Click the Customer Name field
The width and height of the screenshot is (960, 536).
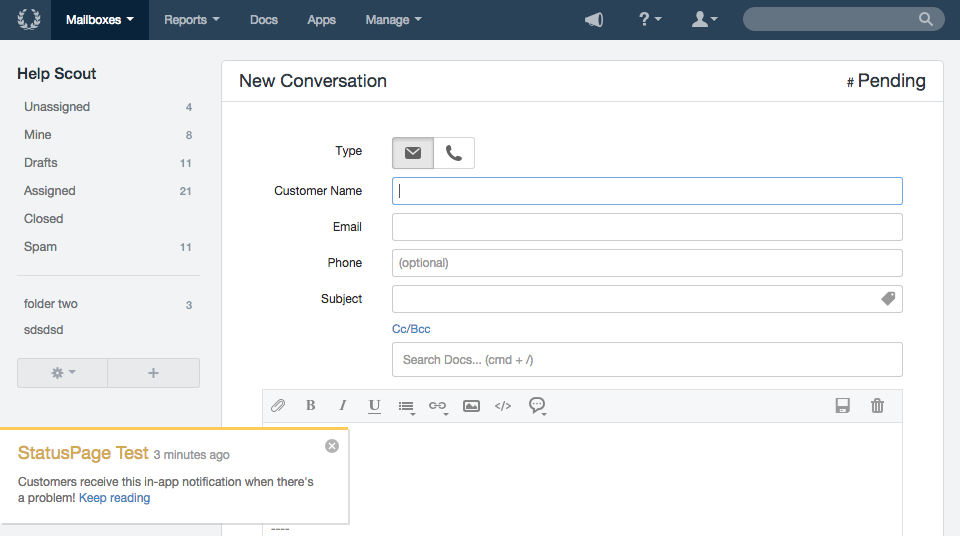[647, 191]
